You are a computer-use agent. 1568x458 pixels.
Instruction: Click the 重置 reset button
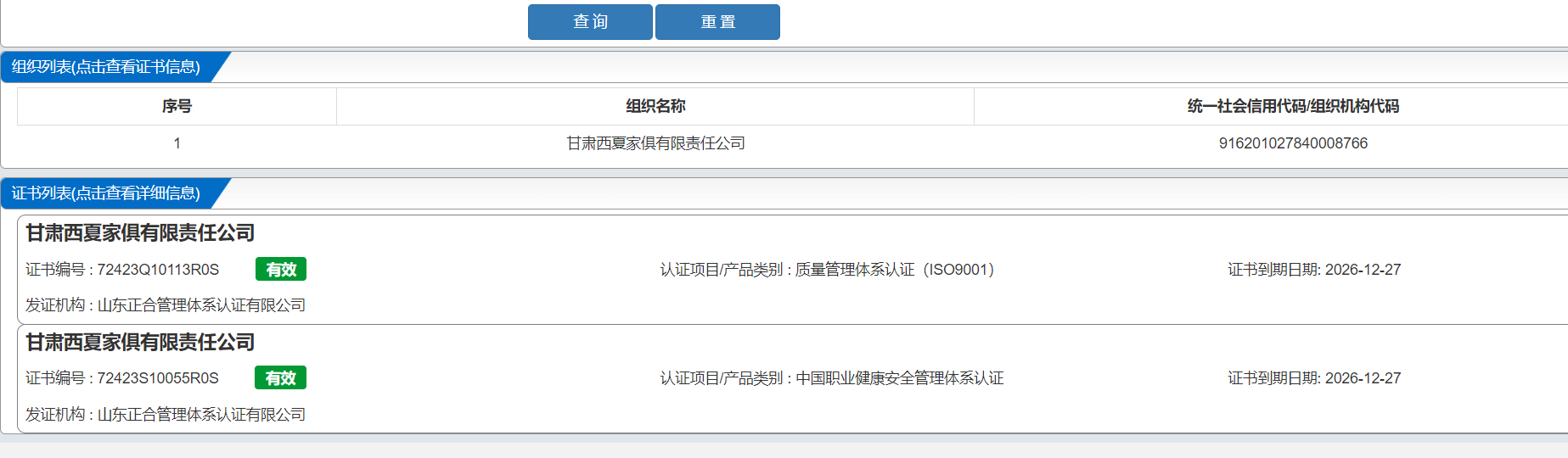coord(717,22)
